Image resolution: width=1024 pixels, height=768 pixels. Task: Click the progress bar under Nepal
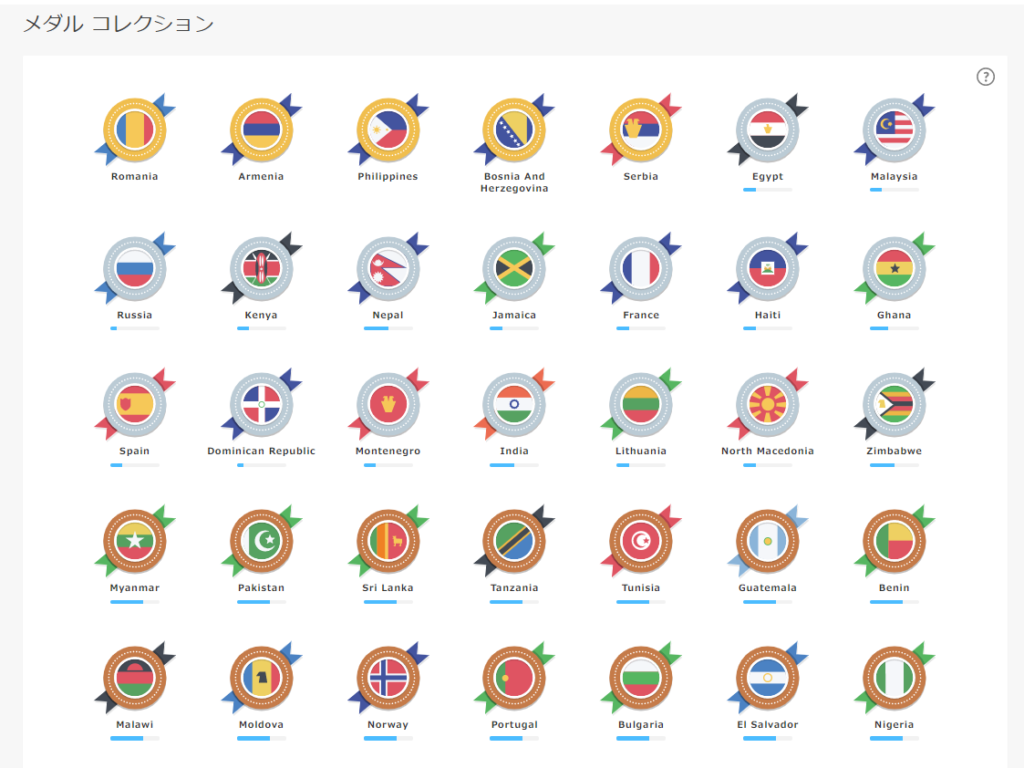pos(388,328)
